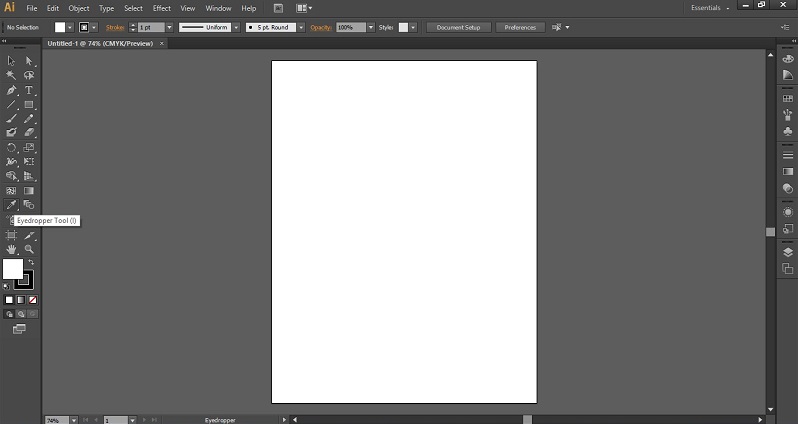798x424 pixels.
Task: Choose the Rectangle tool
Action: pyautogui.click(x=29, y=104)
